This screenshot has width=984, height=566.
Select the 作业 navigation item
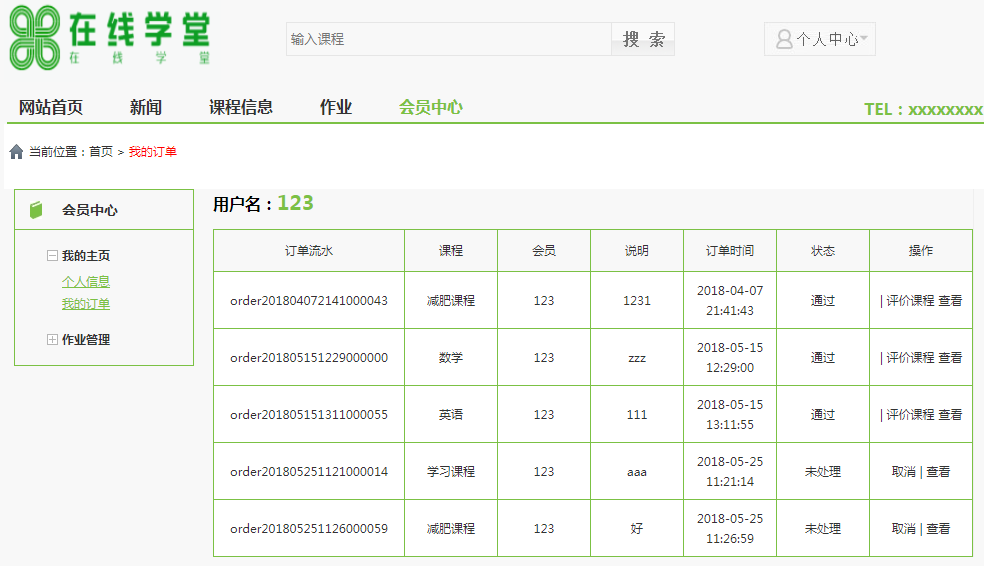tap(336, 107)
